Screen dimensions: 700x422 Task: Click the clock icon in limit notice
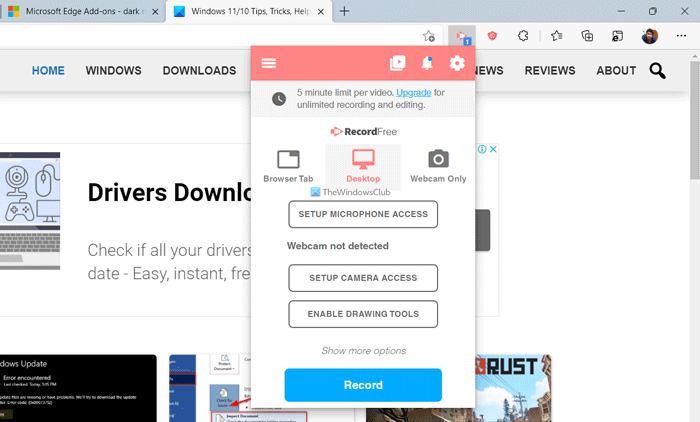coord(279,99)
